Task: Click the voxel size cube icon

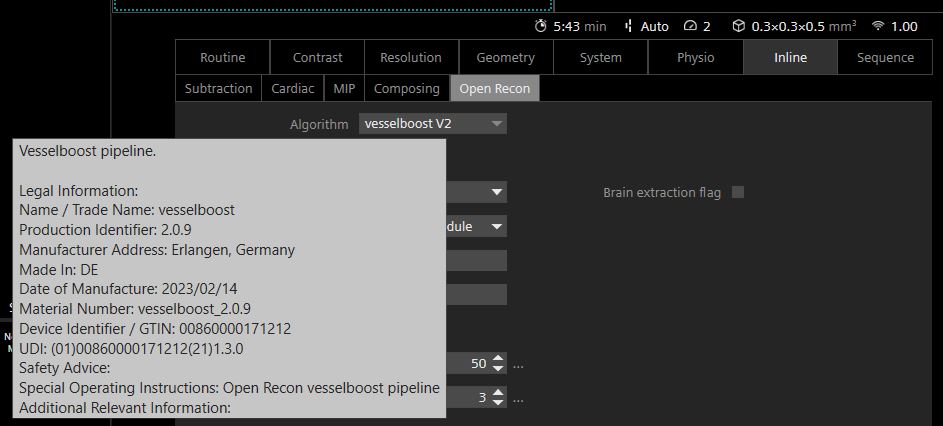Action: point(738,26)
